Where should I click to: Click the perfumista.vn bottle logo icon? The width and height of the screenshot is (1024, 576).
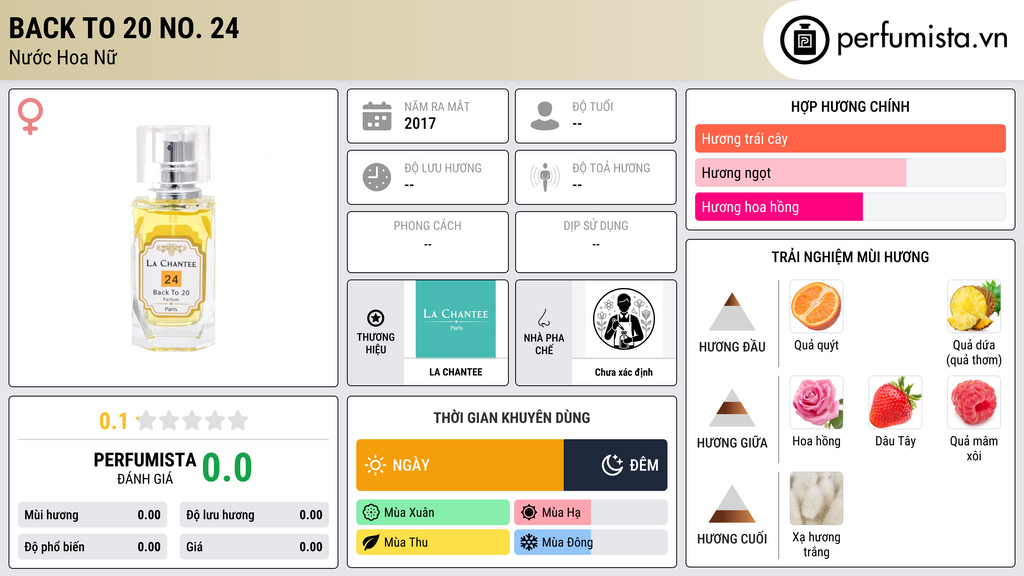click(804, 40)
